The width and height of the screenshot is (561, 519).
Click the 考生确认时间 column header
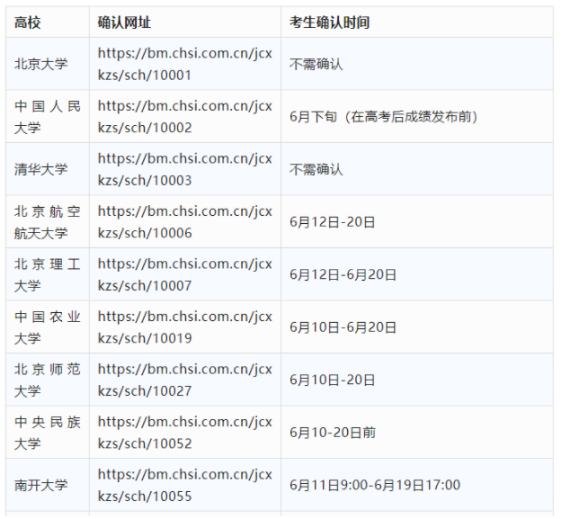click(330, 23)
